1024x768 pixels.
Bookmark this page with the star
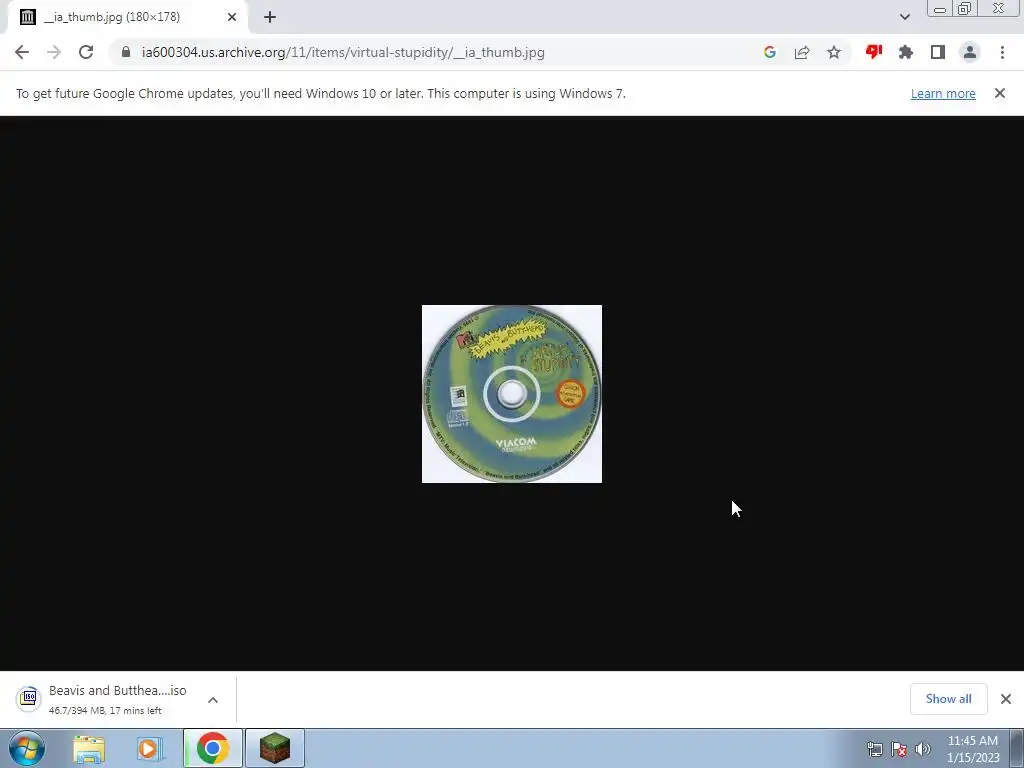click(x=834, y=52)
